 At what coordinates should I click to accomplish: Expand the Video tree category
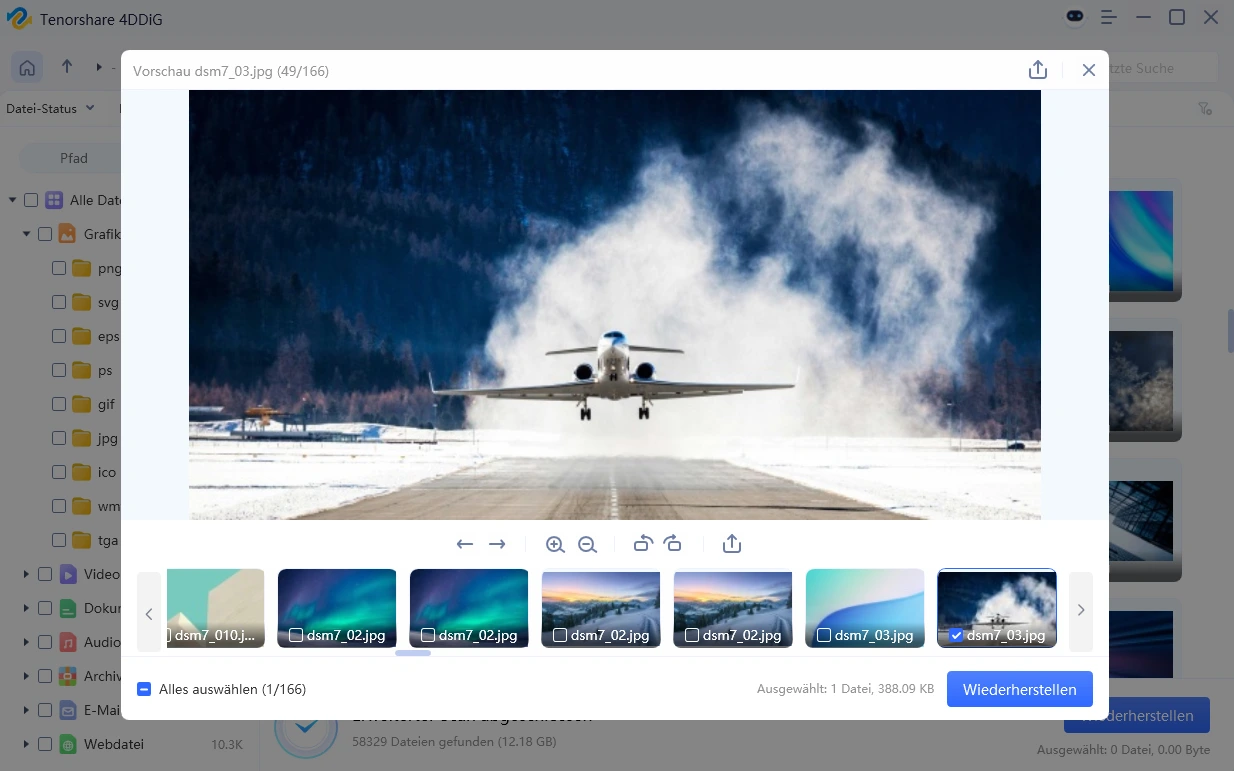click(x=26, y=574)
